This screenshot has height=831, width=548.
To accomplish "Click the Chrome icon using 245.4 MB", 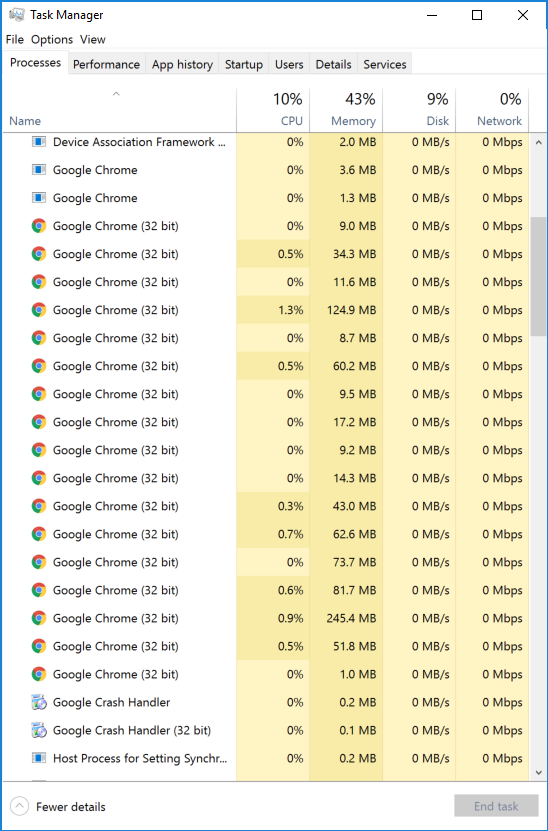I will tap(39, 618).
